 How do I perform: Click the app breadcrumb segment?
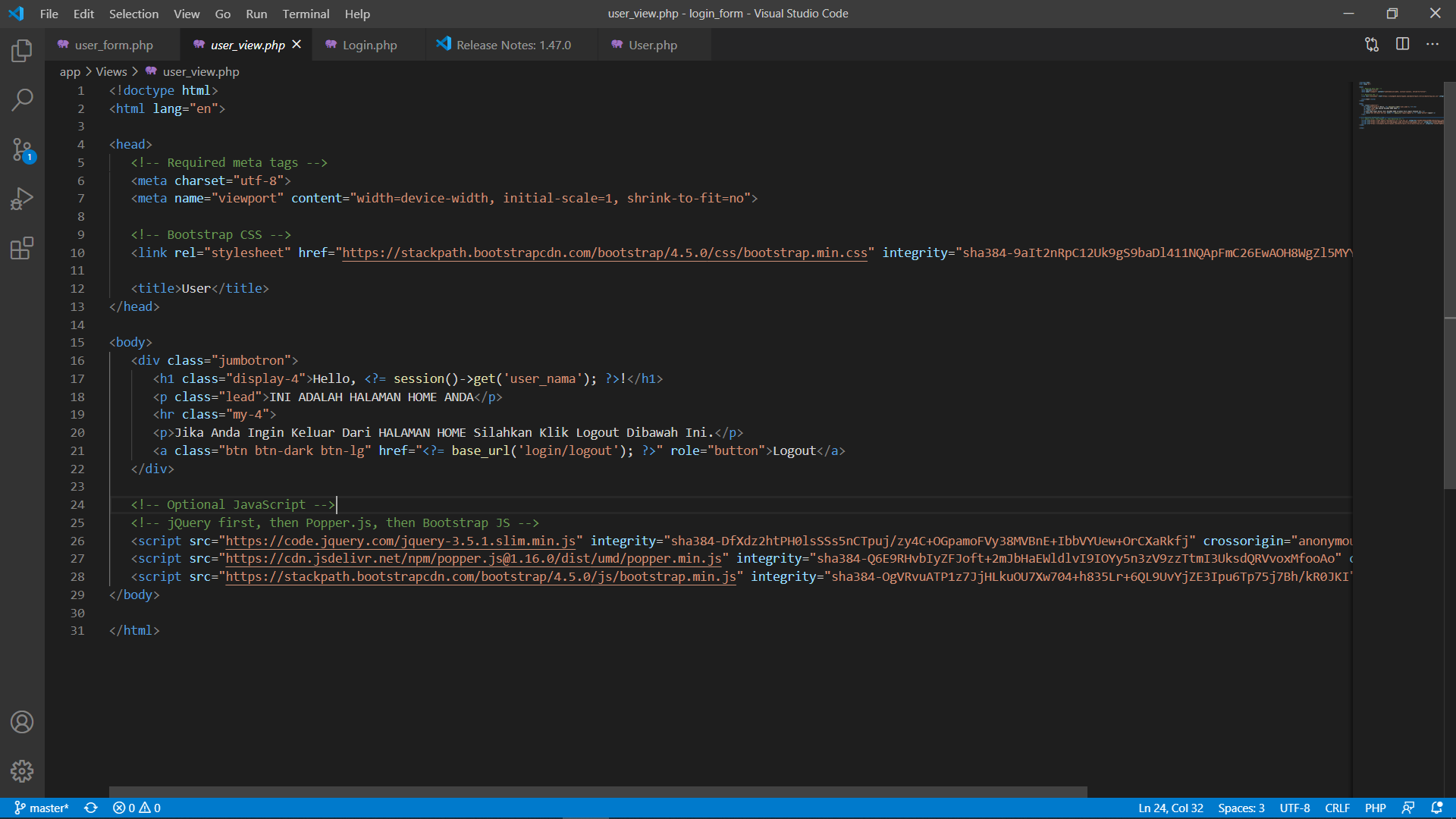70,71
